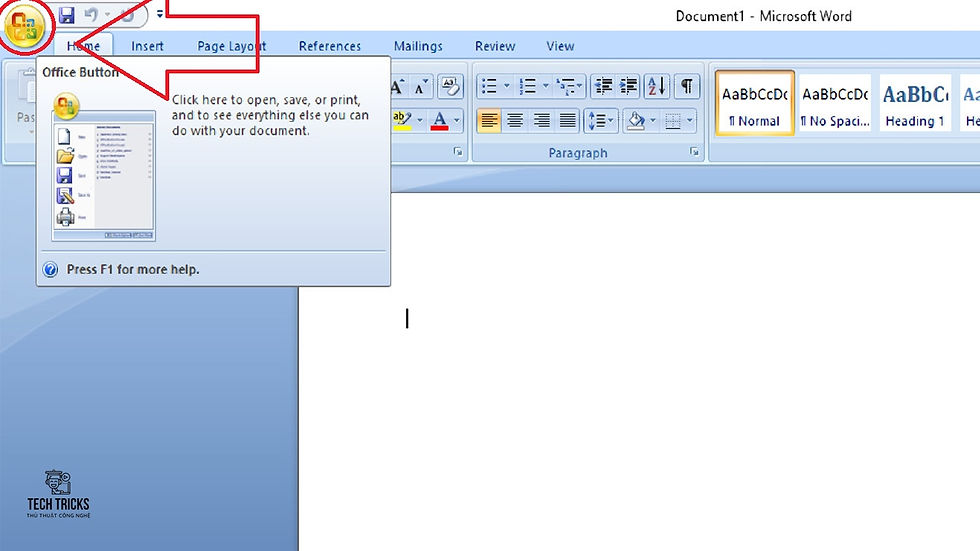Apply the No Spacing style
980x551 pixels.
pyautogui.click(x=834, y=102)
